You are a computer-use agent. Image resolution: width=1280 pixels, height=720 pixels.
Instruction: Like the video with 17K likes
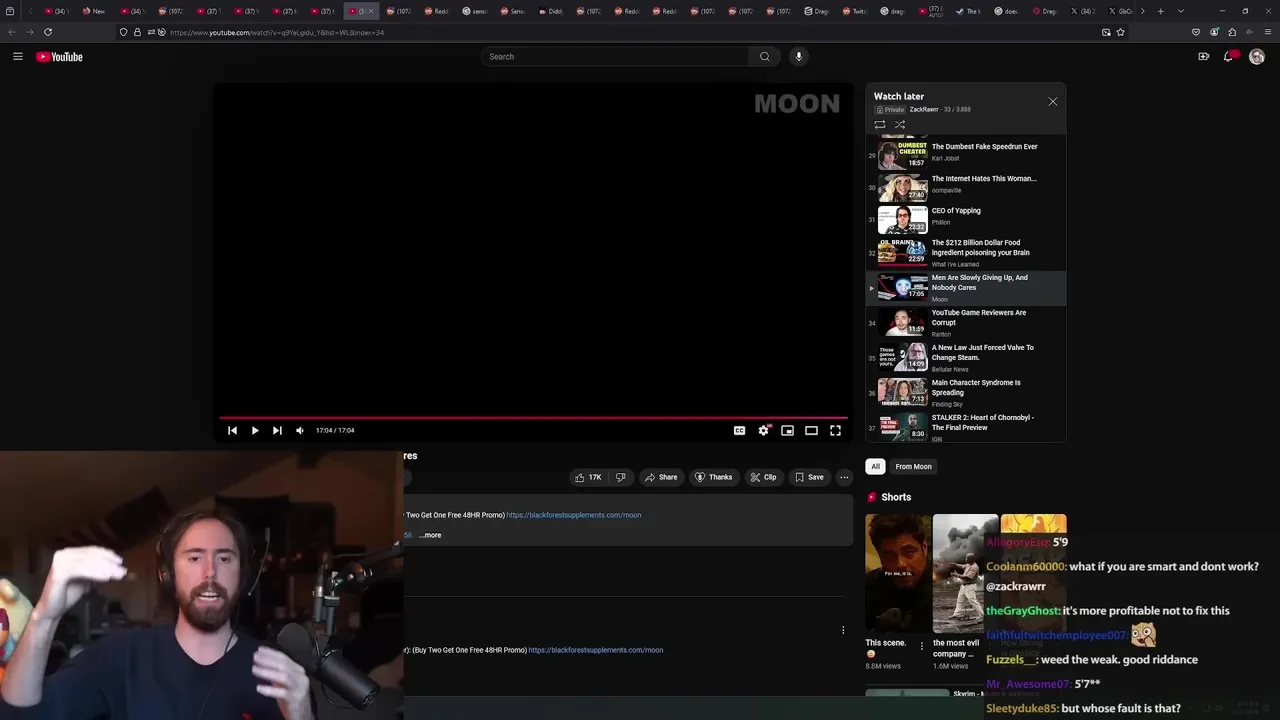coord(588,477)
